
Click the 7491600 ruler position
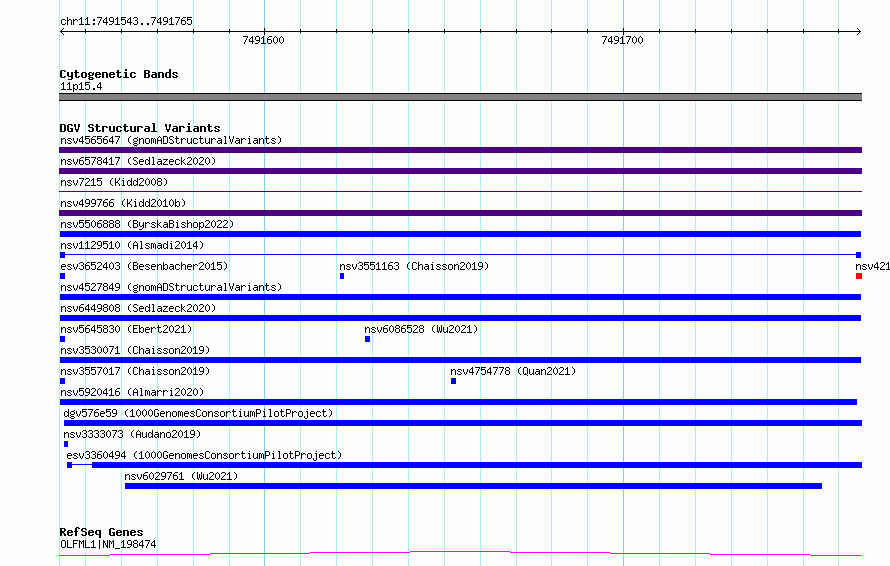[263, 40]
